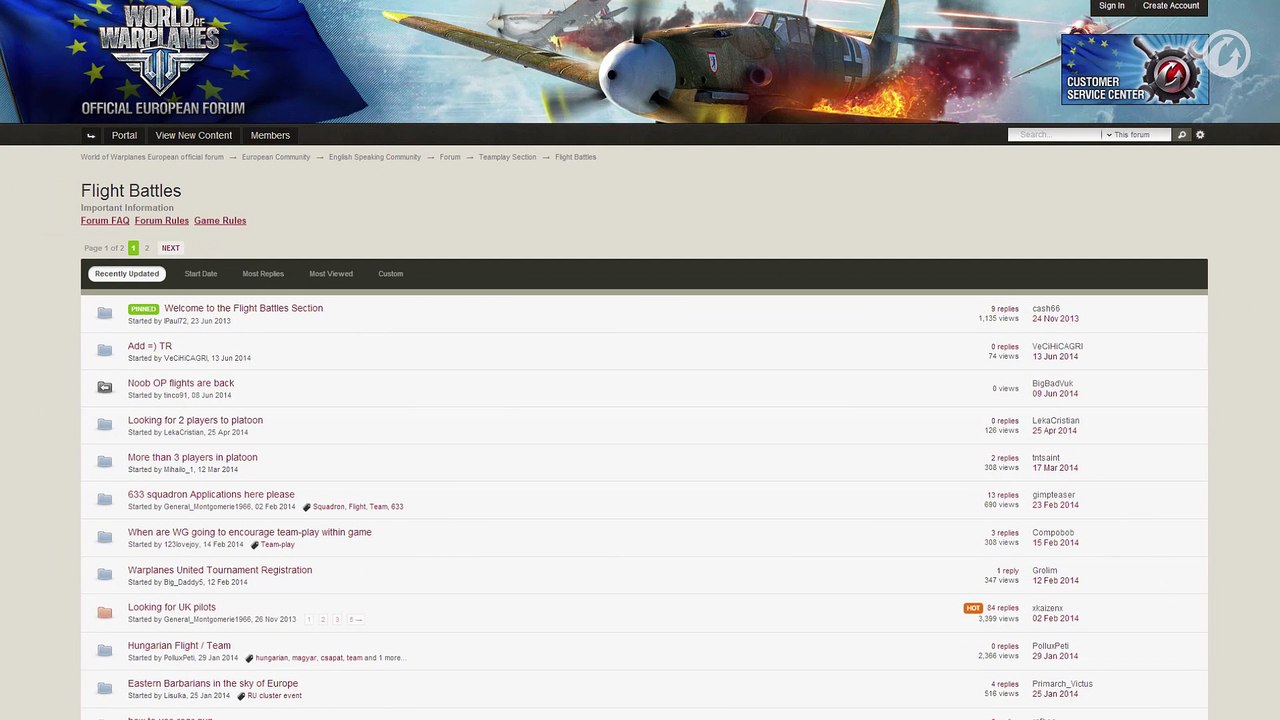Open the Game Rules link

click(220, 221)
